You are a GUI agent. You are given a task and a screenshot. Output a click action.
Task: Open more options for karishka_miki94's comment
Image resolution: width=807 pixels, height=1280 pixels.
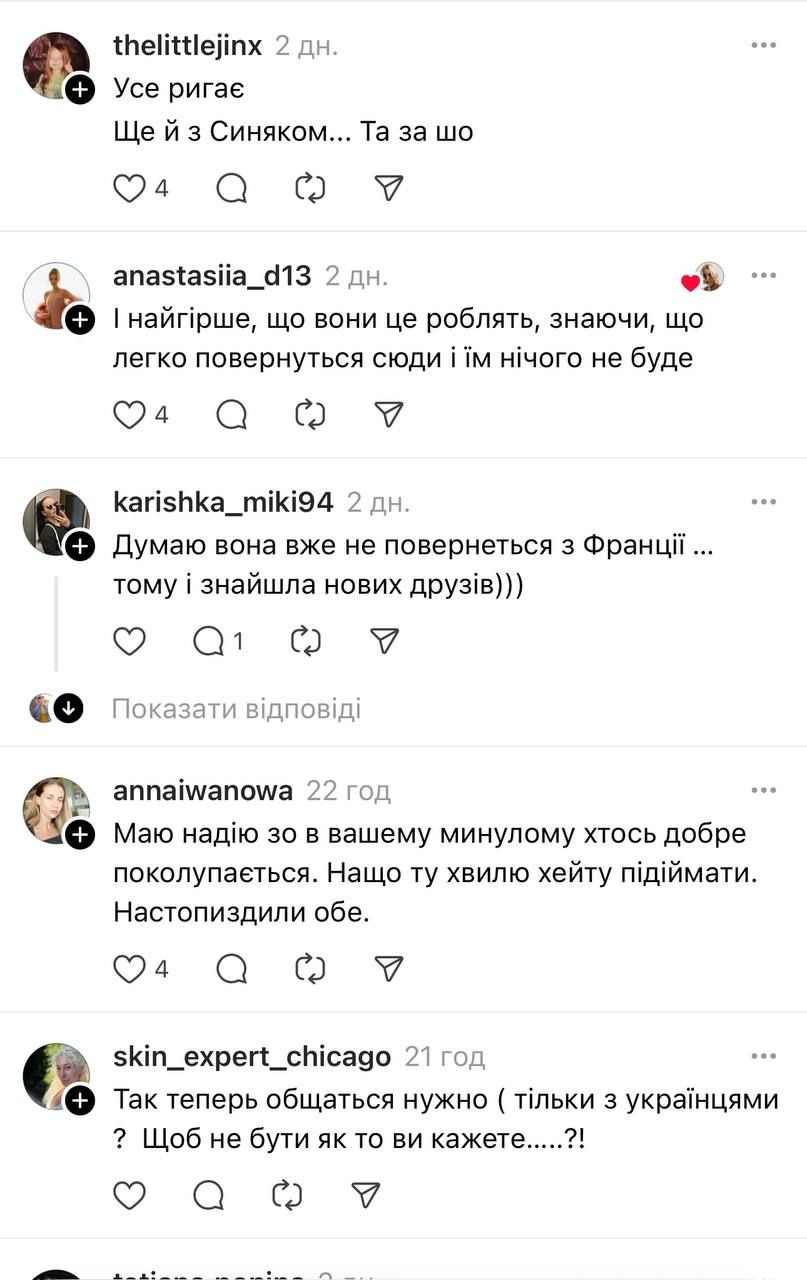point(764,502)
